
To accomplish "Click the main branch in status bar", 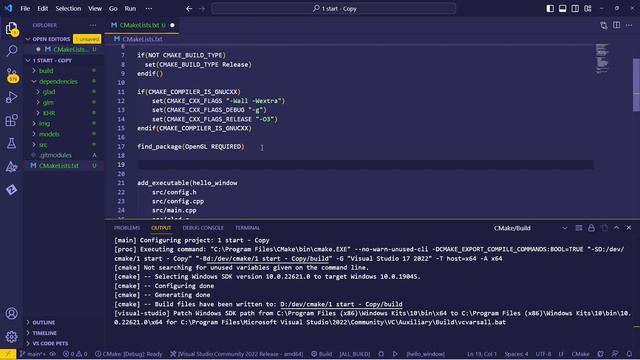I will point(32,354).
